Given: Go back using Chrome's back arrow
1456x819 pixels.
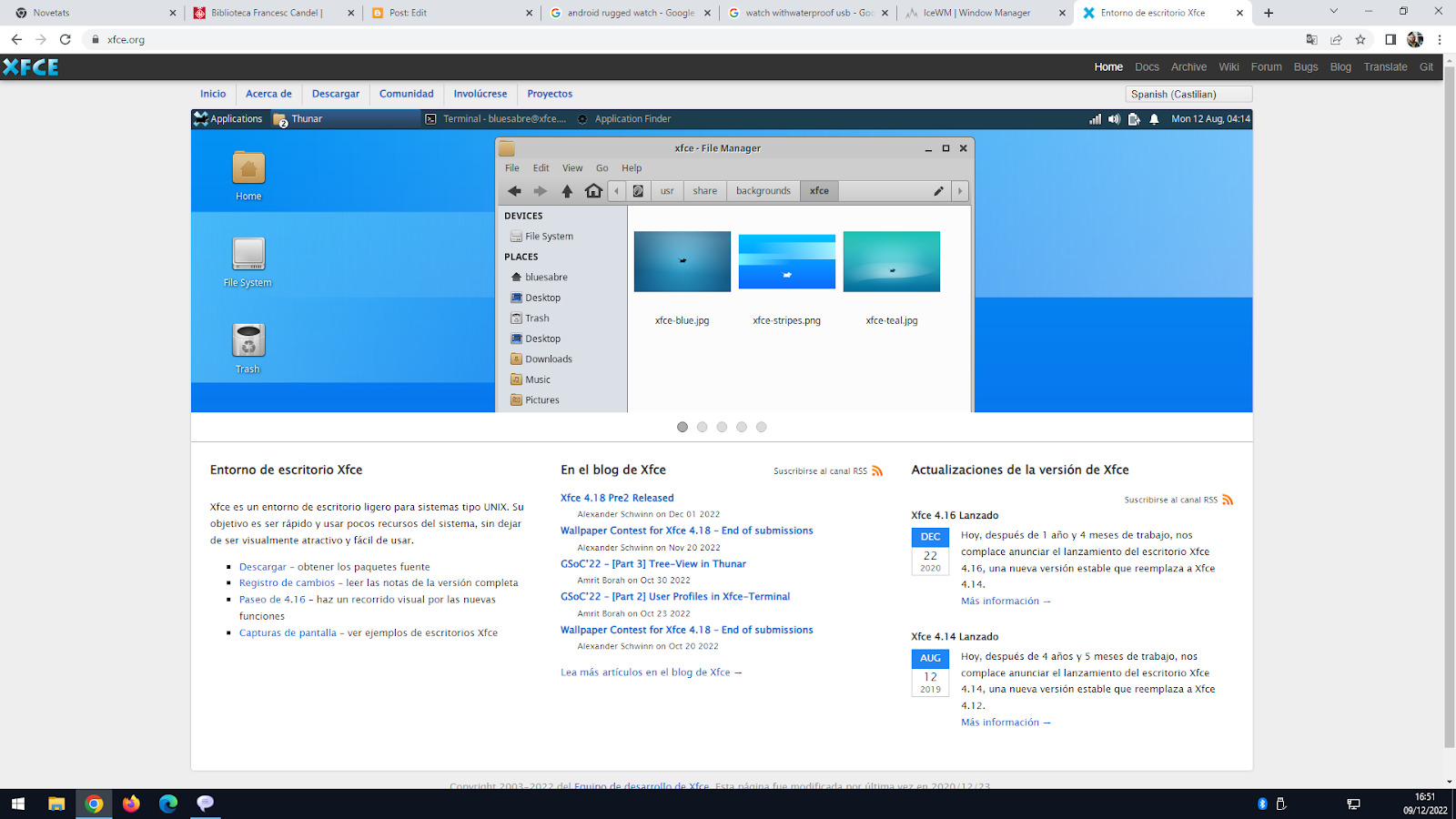Looking at the screenshot, I should tap(16, 39).
